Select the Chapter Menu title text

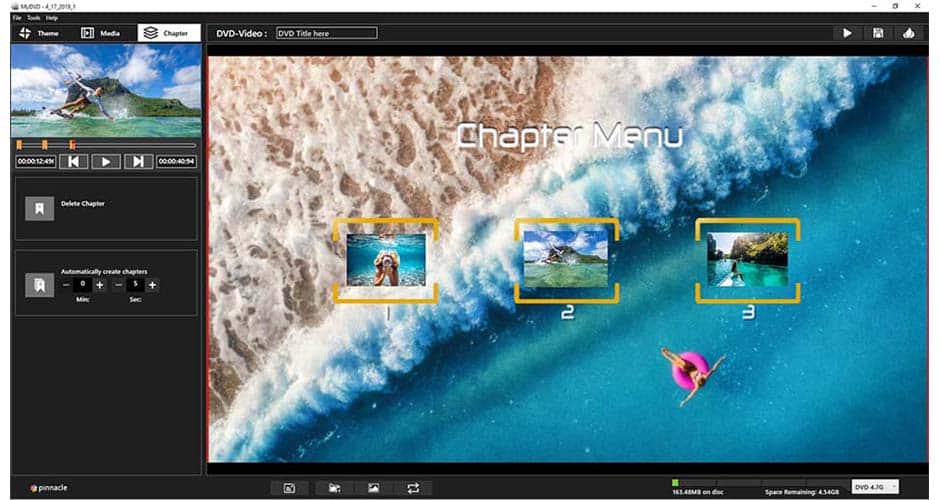tap(570, 135)
